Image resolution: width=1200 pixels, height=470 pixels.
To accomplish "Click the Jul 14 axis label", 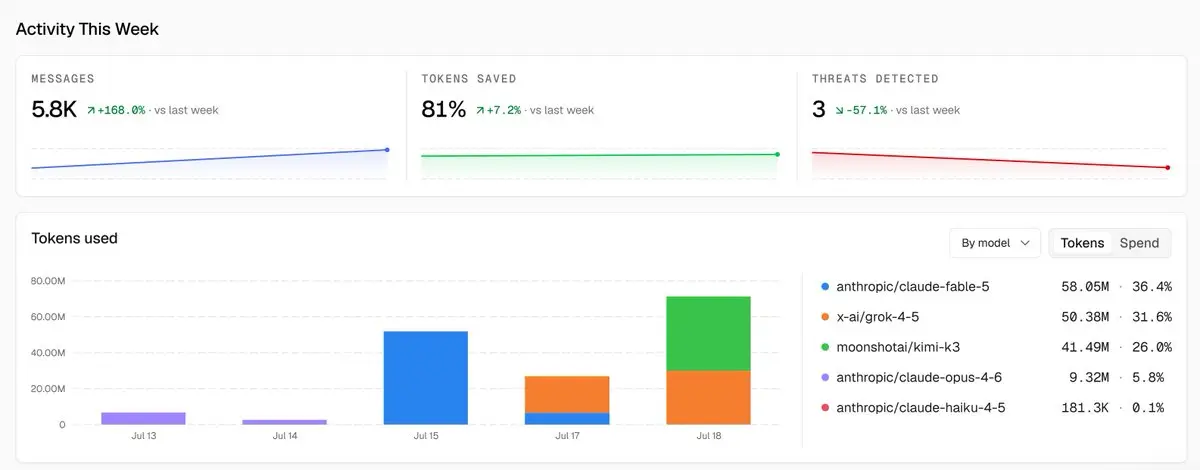I will [284, 437].
